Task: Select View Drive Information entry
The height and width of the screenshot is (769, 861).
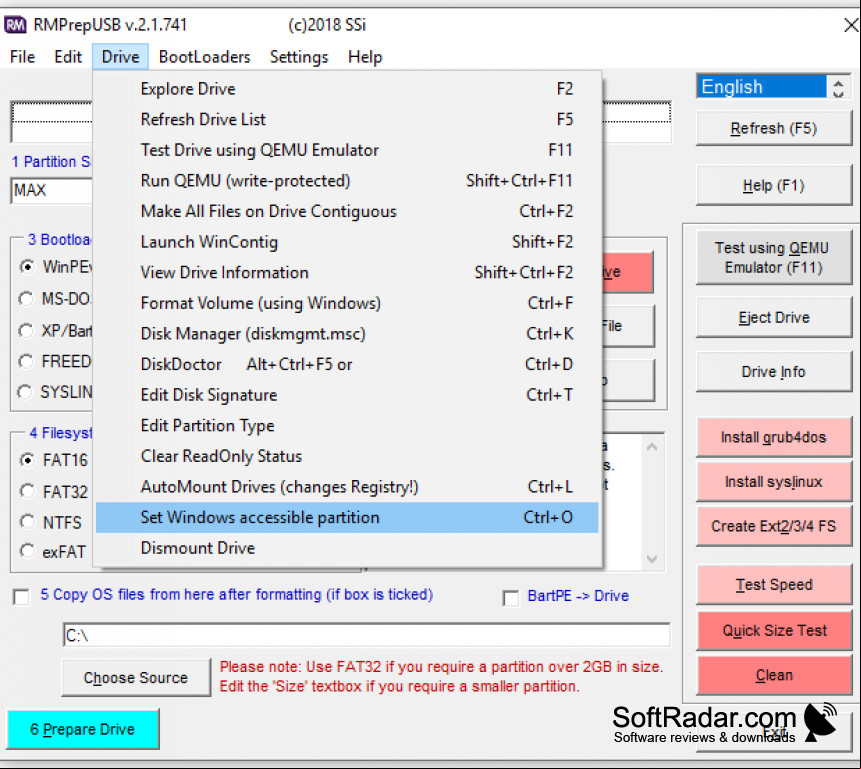Action: tap(347, 272)
